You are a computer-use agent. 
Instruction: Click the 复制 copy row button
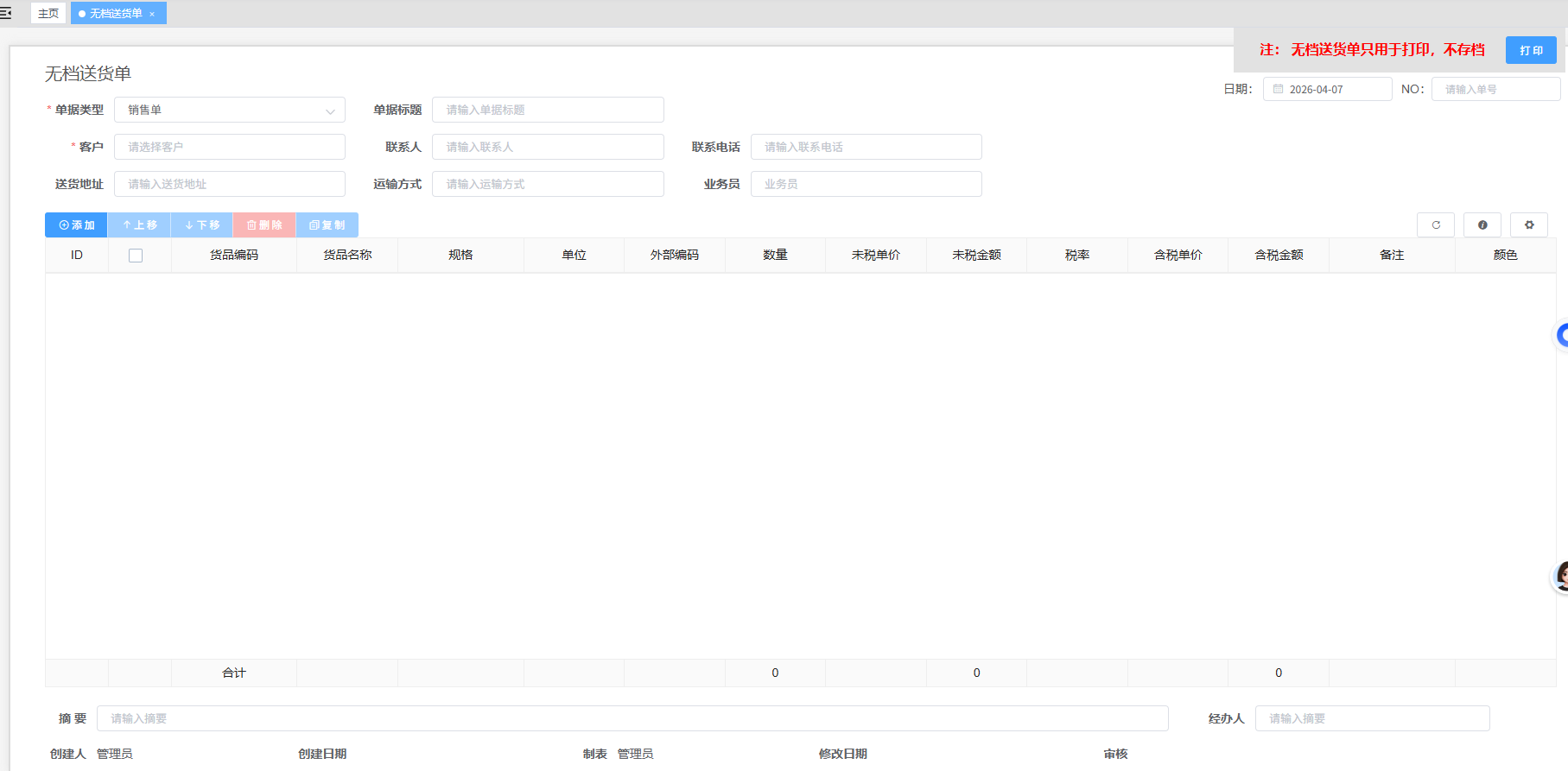pyautogui.click(x=327, y=224)
